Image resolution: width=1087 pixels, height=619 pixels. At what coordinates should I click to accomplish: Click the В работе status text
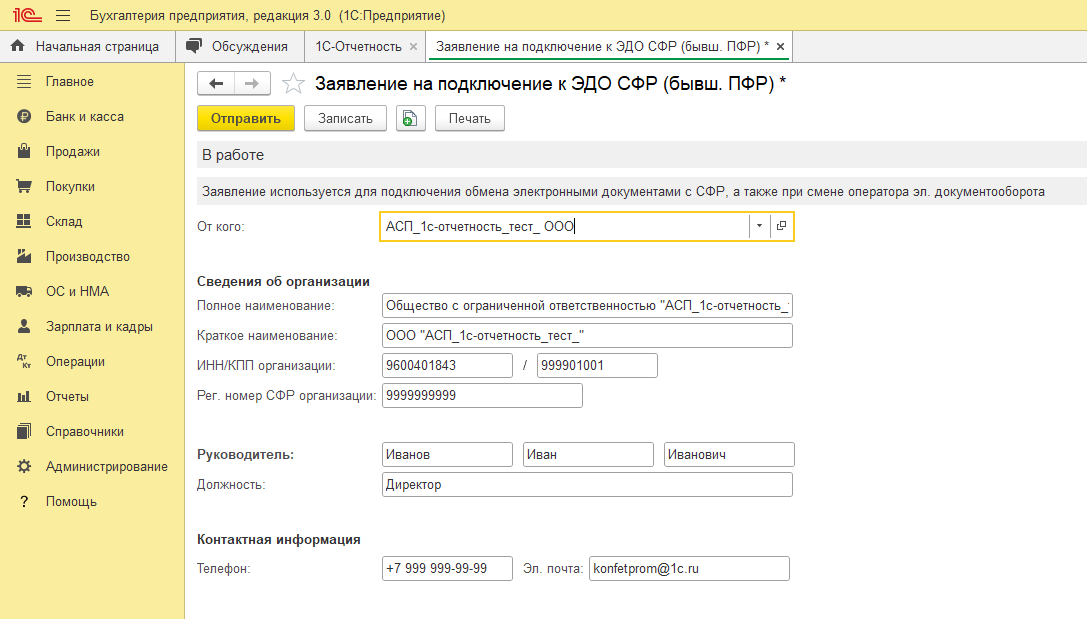pyautogui.click(x=233, y=155)
